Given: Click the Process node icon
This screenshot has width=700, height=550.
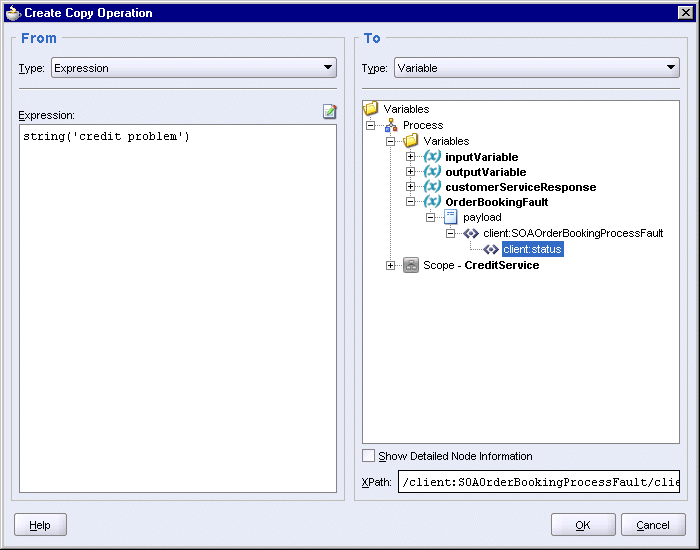Looking at the screenshot, I should 391,125.
